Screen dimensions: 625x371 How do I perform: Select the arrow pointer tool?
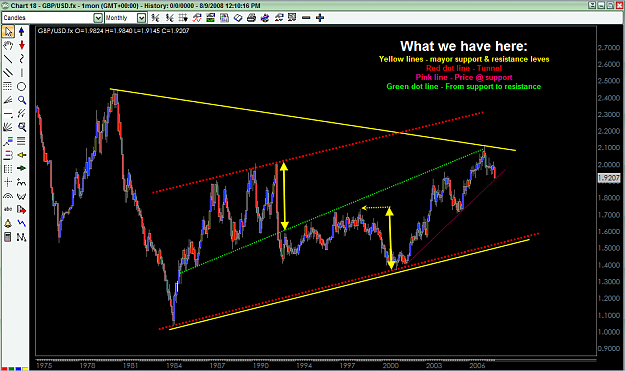pos(8,31)
